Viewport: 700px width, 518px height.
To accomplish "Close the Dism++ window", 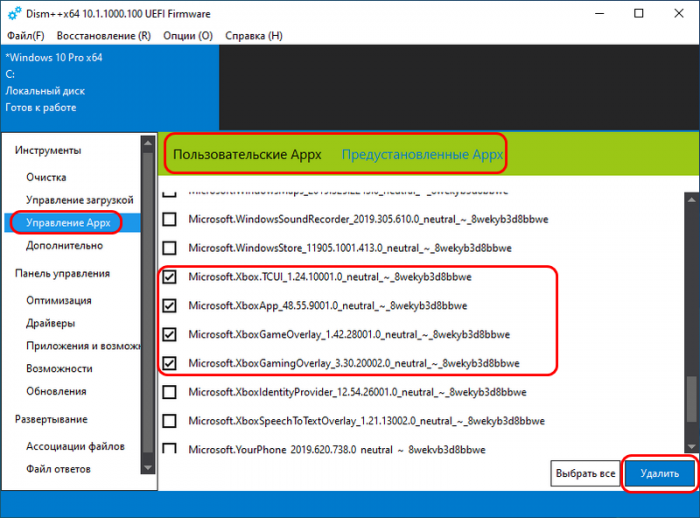I will pos(679,13).
